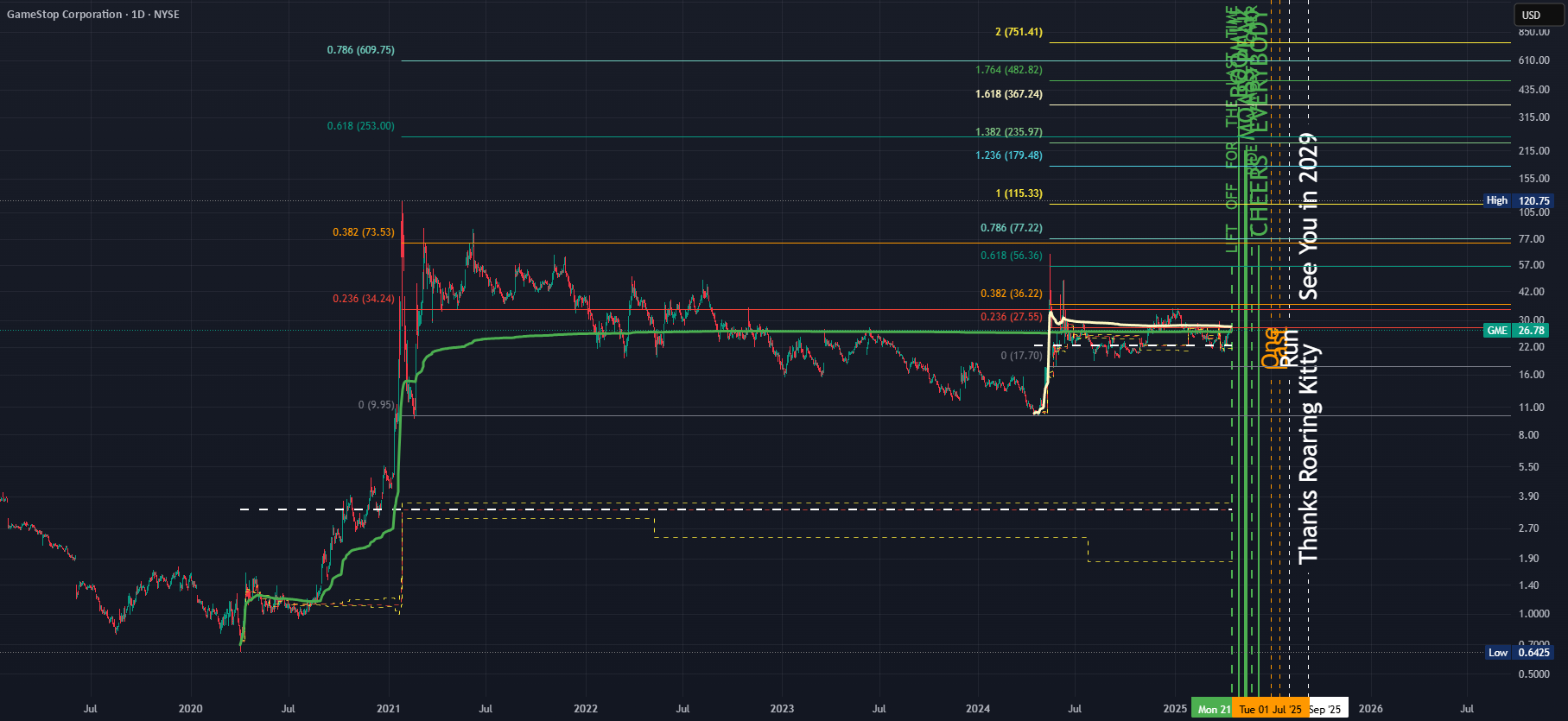This screenshot has height=721, width=1568.
Task: Select the orange 'One' text annotation
Action: (1271, 347)
